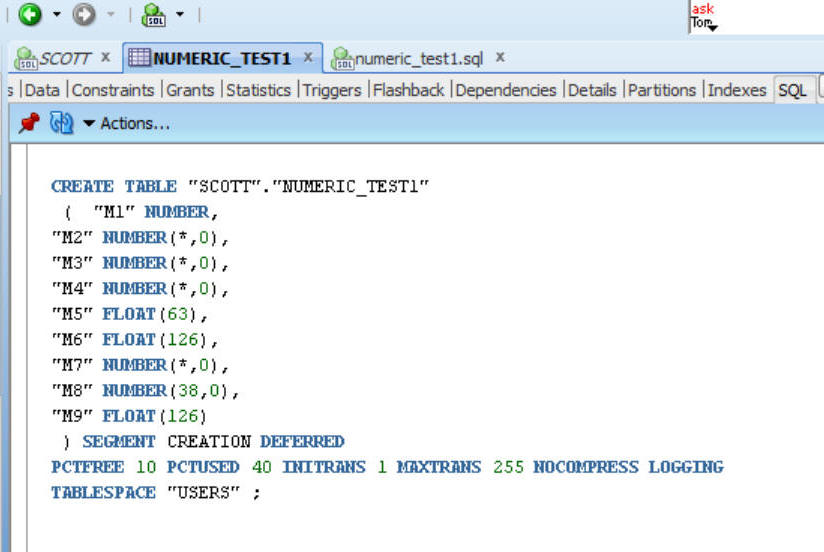Close the SCOTT tab

[x=105, y=57]
